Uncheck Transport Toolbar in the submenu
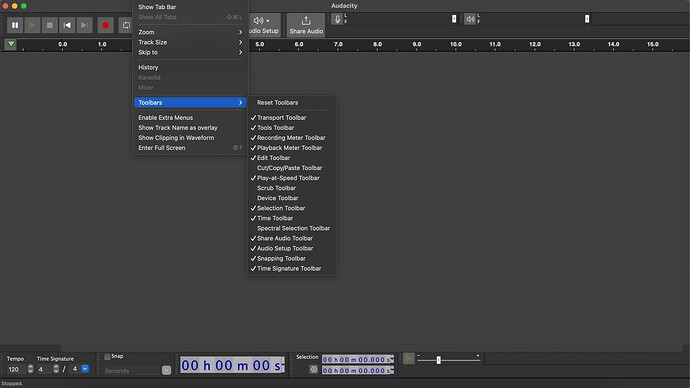The image size is (690, 388). tap(292, 117)
